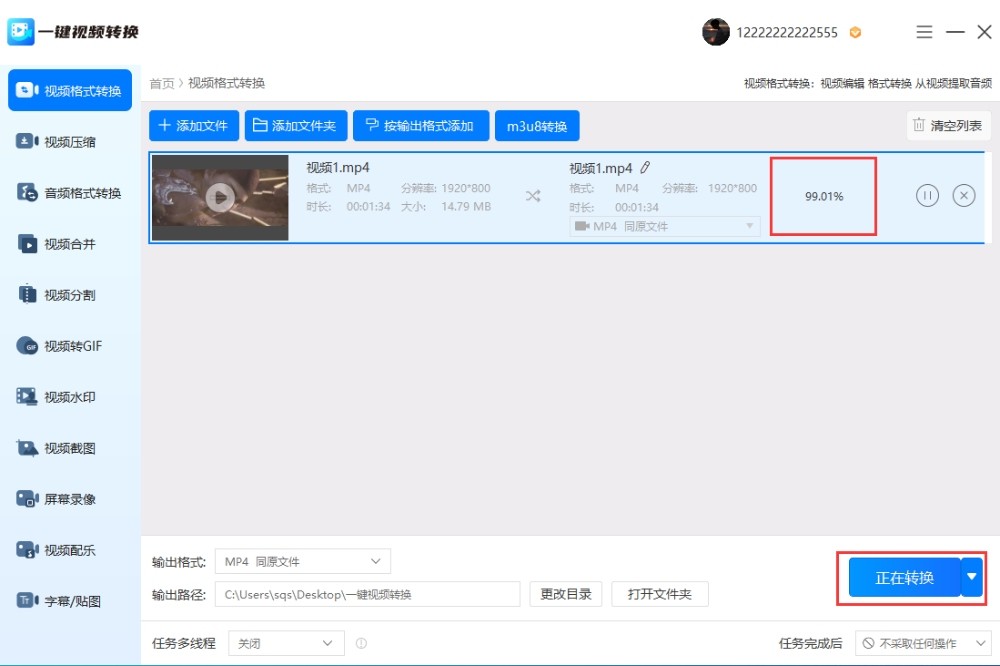The image size is (1000, 666).
Task: Play the 视频1.mp4 preview thumbnail
Action: 219,196
